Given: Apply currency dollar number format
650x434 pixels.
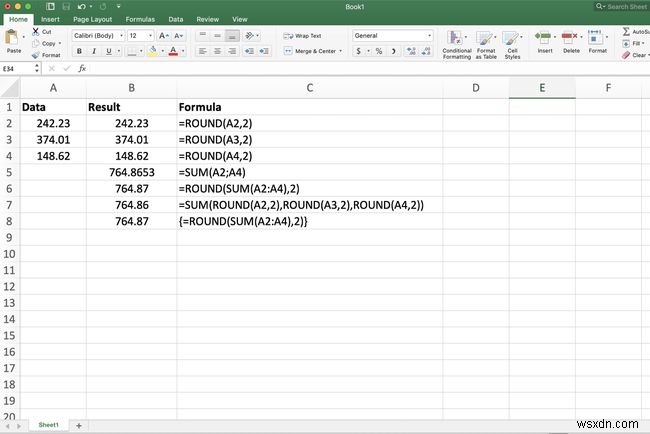Looking at the screenshot, I should 359,51.
